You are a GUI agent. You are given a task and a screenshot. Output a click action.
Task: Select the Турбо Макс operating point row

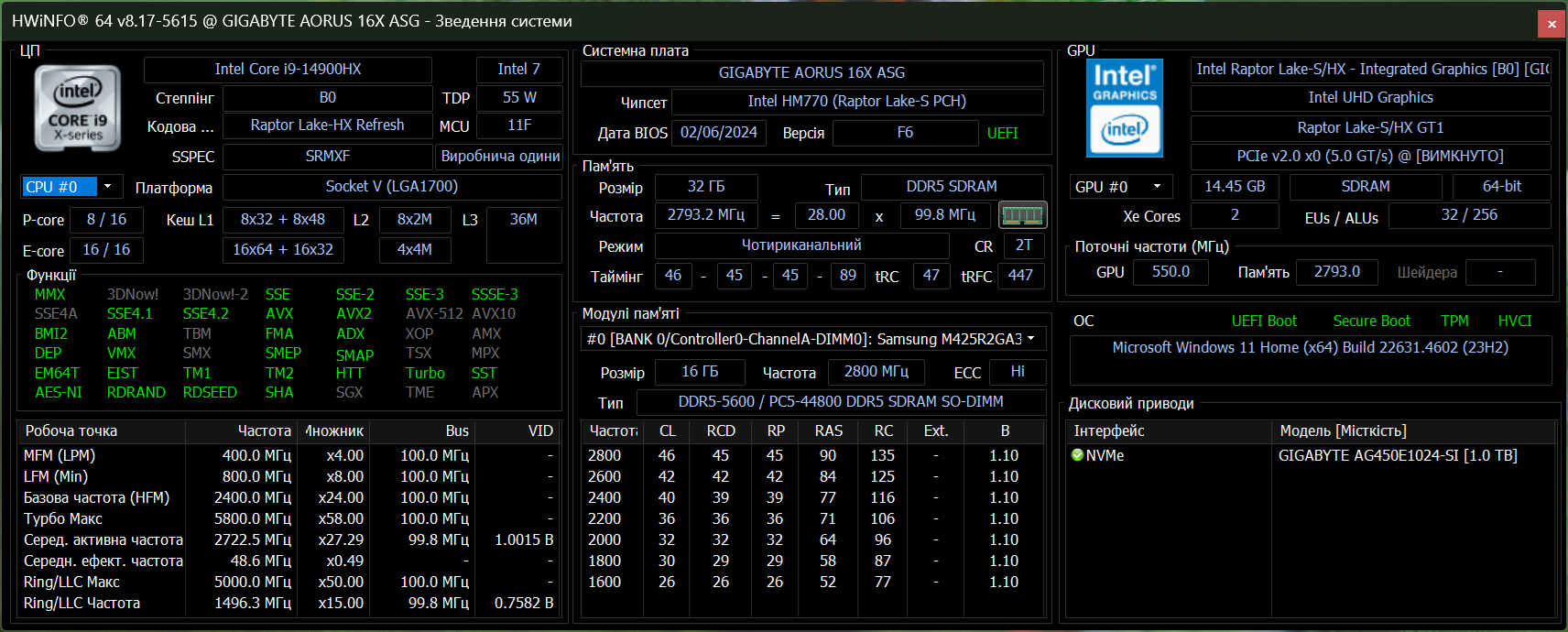pyautogui.click(x=288, y=518)
